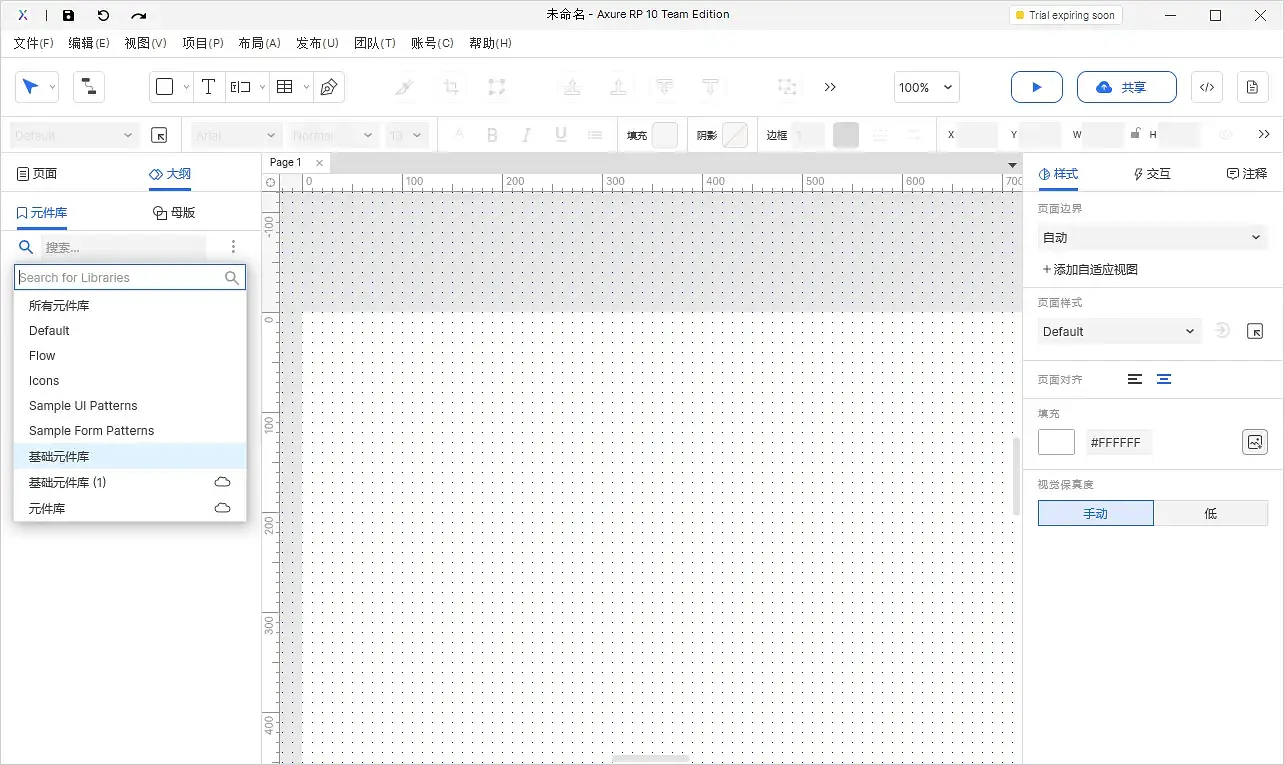Open the Default page style dropdown
The height and width of the screenshot is (765, 1284).
pos(1118,330)
